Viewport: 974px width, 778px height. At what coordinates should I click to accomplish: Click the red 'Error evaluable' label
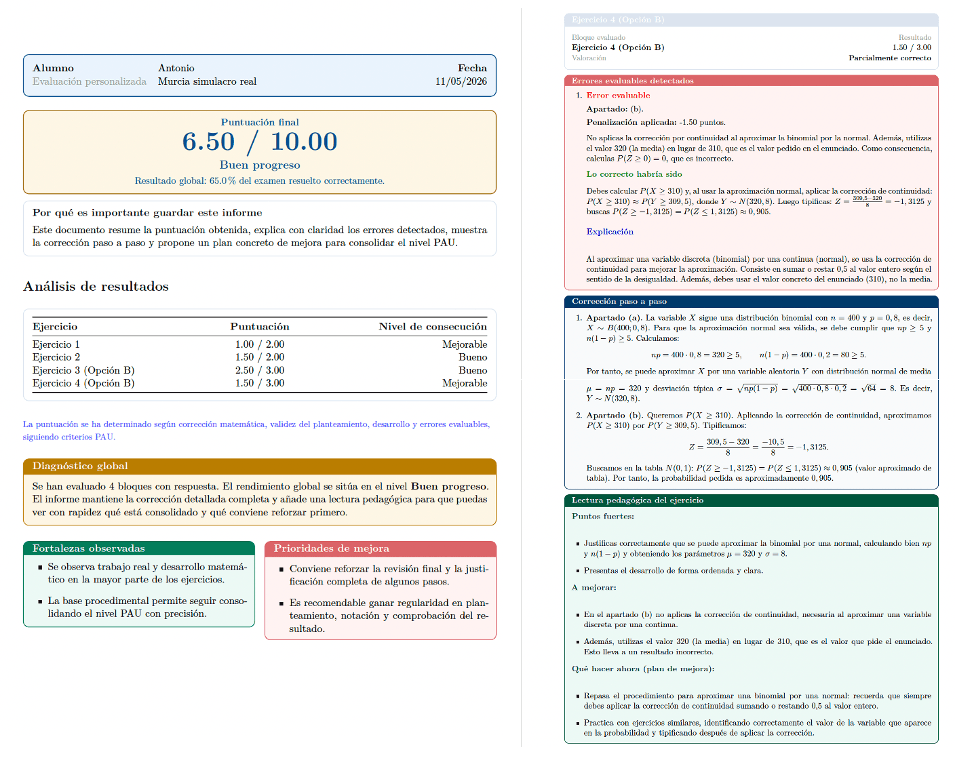618,95
